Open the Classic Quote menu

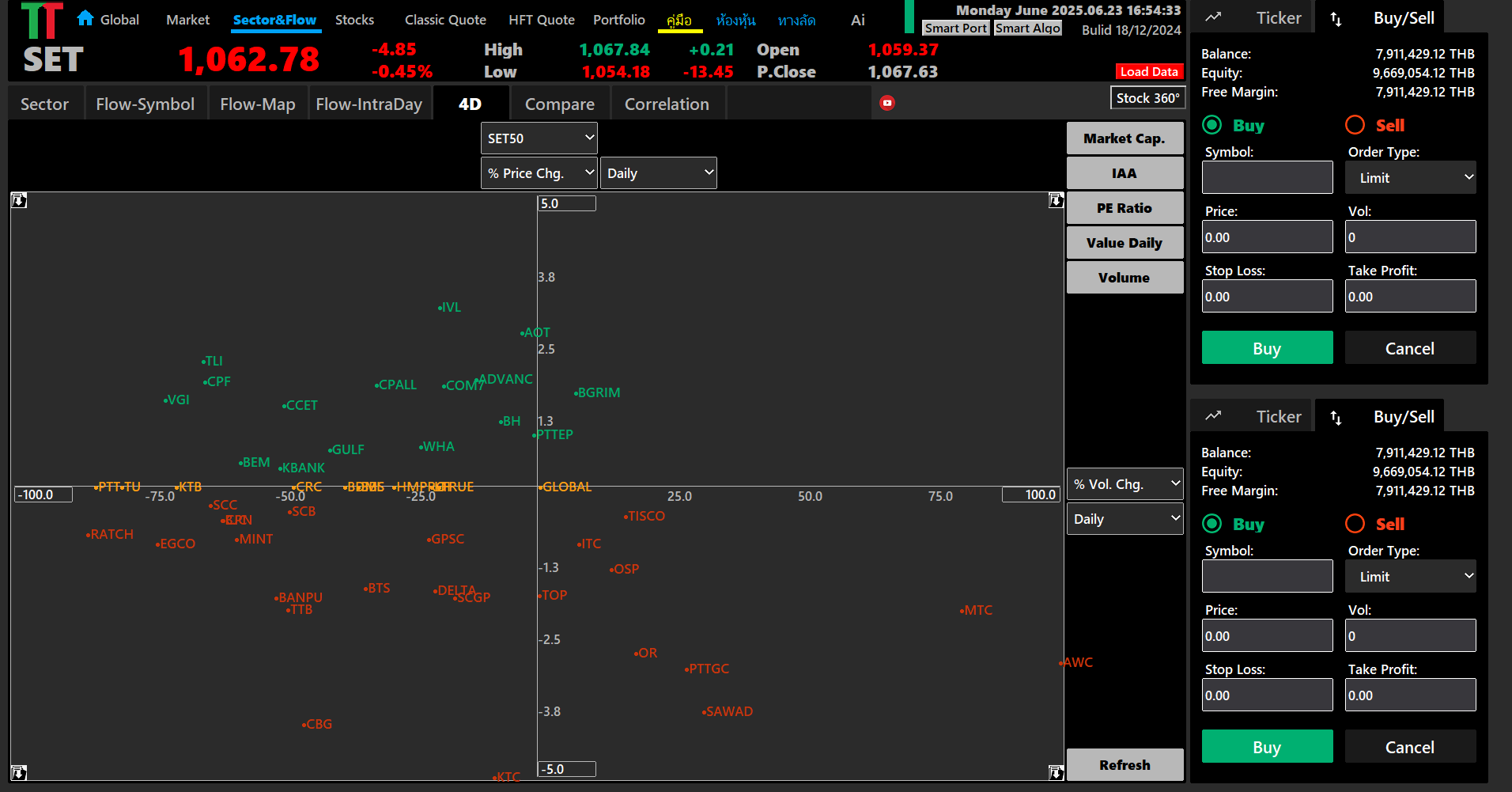coord(445,20)
